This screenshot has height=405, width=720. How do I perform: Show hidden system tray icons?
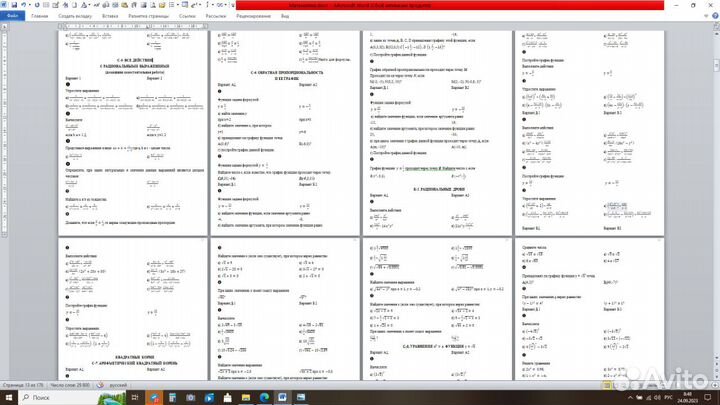coord(630,398)
